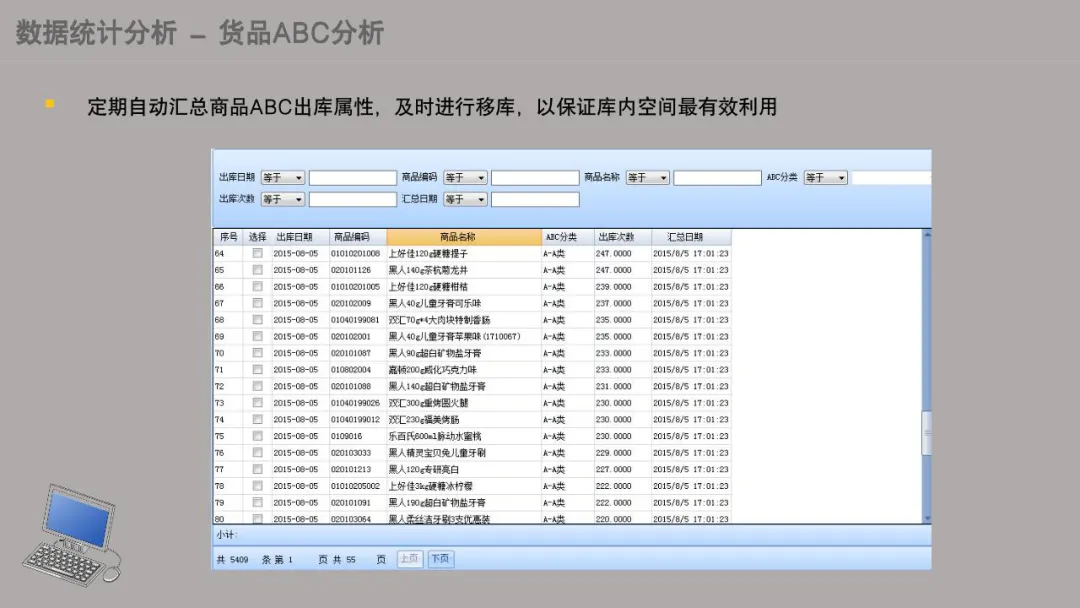The image size is (1080, 608).
Task: Click the scroll-down arrow of the table scrollbar
Action: 927,518
